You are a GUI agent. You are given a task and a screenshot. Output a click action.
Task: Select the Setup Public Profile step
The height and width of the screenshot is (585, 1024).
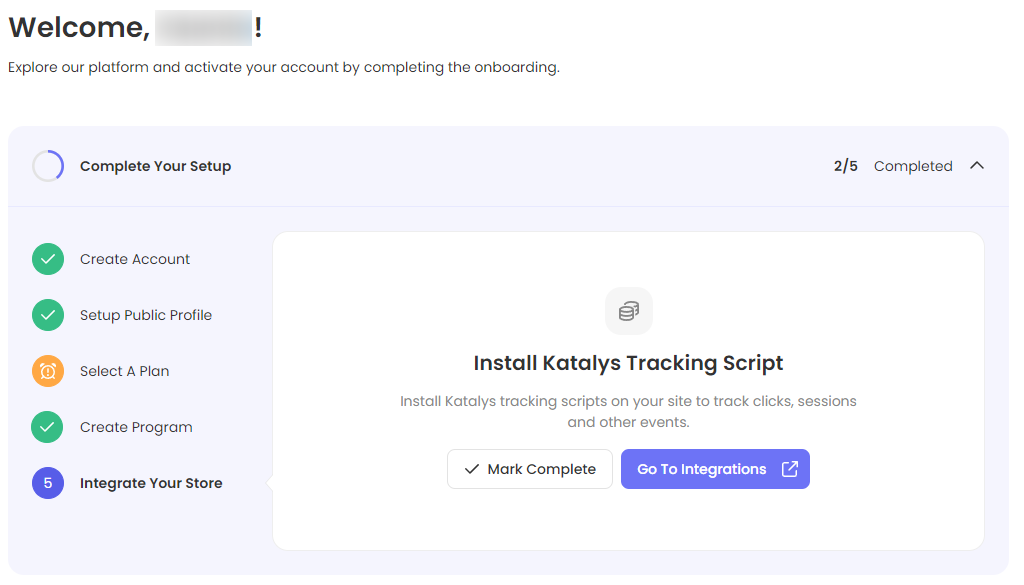pos(146,315)
